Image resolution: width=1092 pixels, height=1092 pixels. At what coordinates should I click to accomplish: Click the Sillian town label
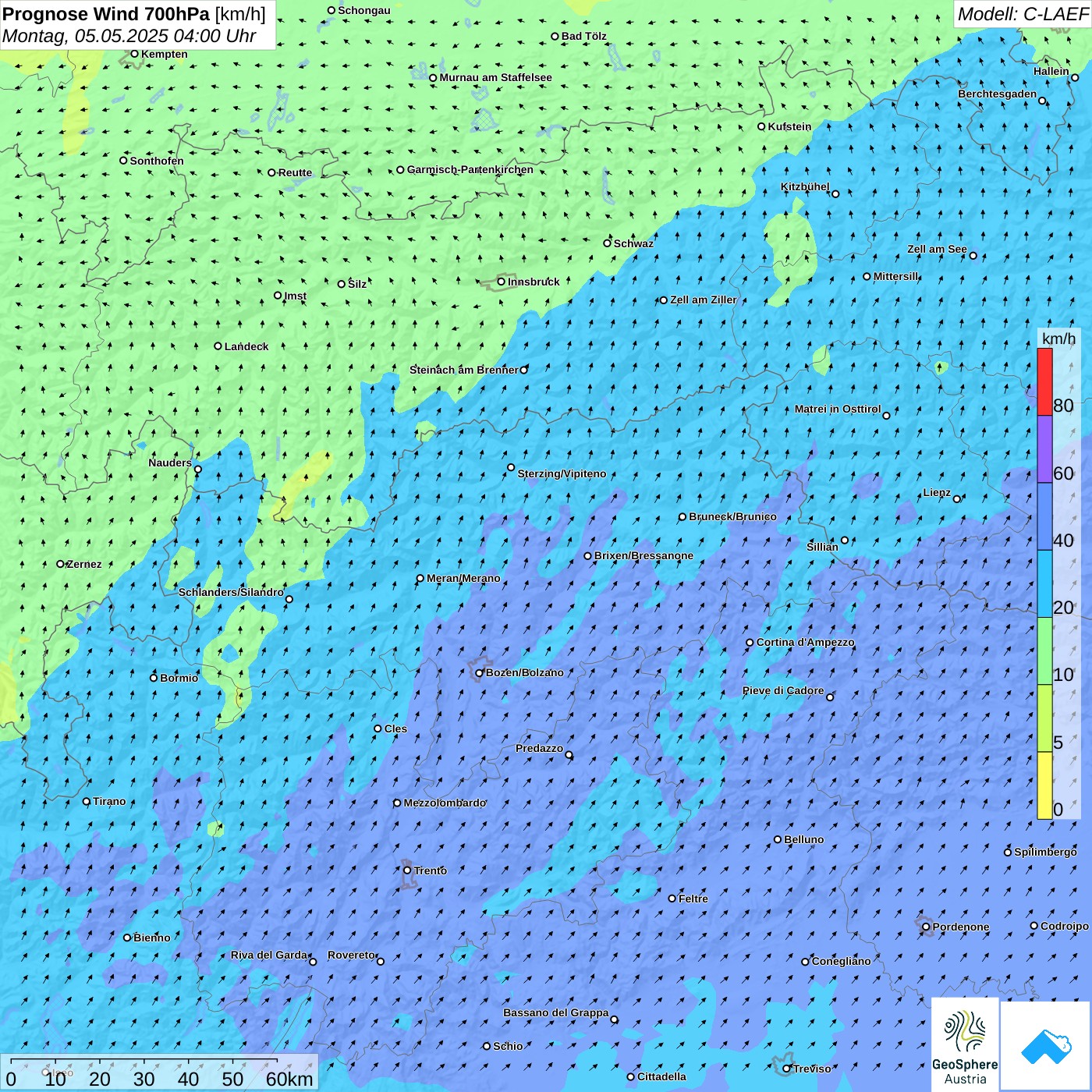point(822,547)
